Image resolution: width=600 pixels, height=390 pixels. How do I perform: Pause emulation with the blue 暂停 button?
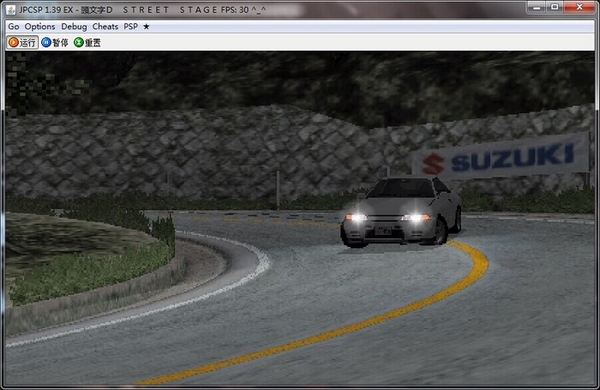55,42
